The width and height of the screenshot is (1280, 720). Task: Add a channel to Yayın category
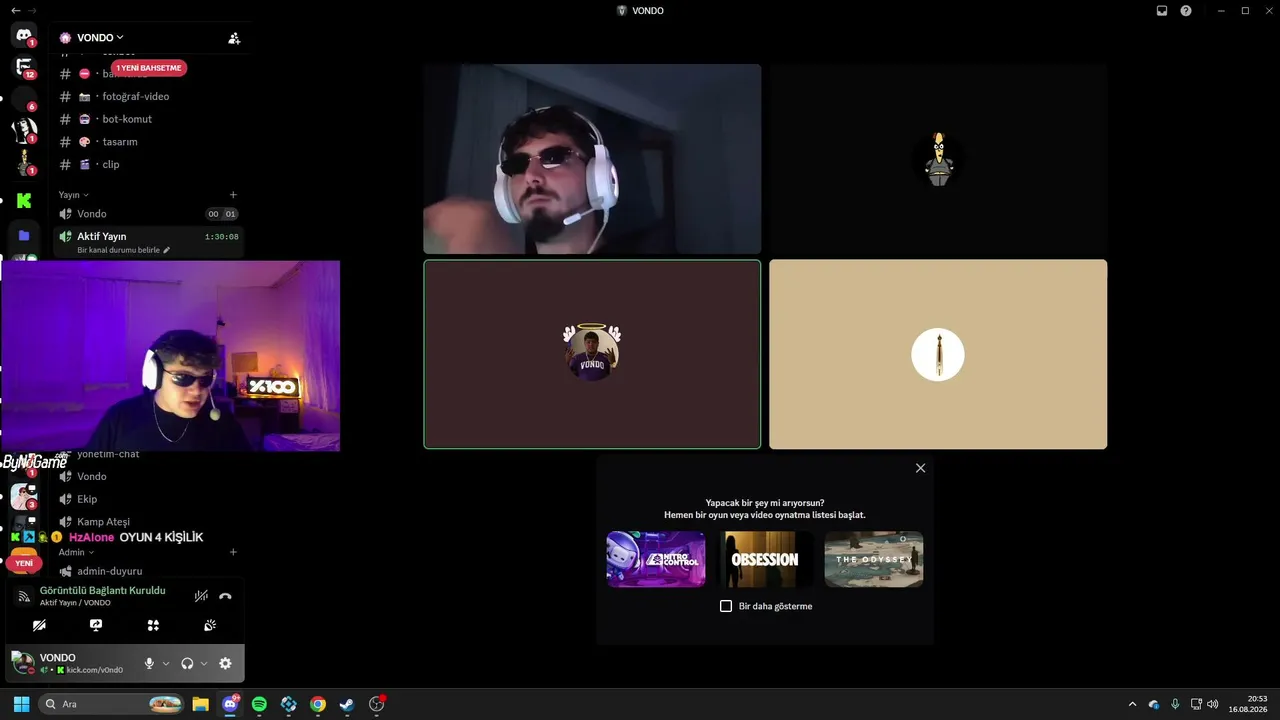coord(233,195)
